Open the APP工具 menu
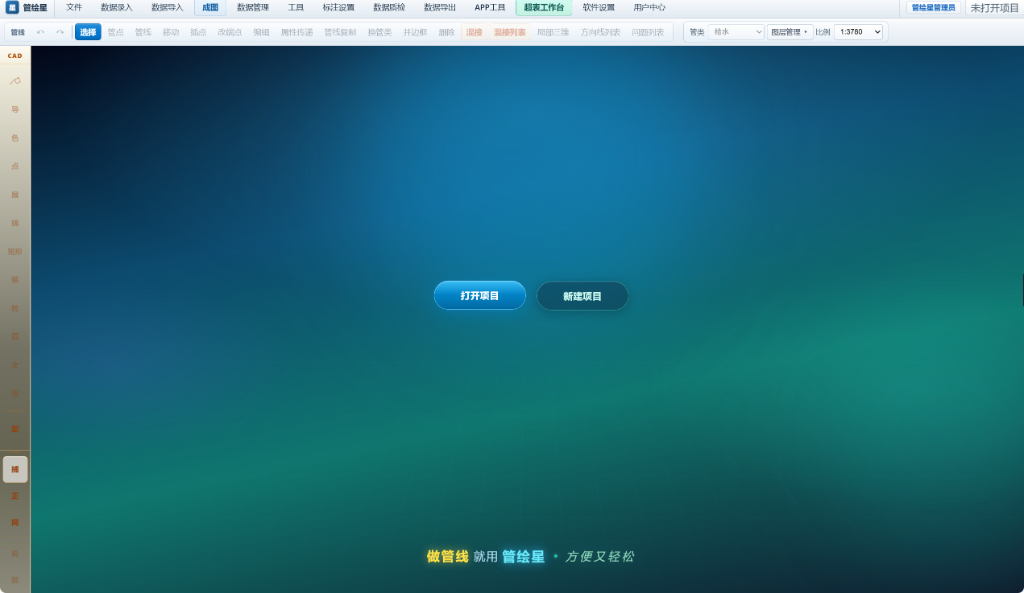The image size is (1024, 593). [490, 8]
